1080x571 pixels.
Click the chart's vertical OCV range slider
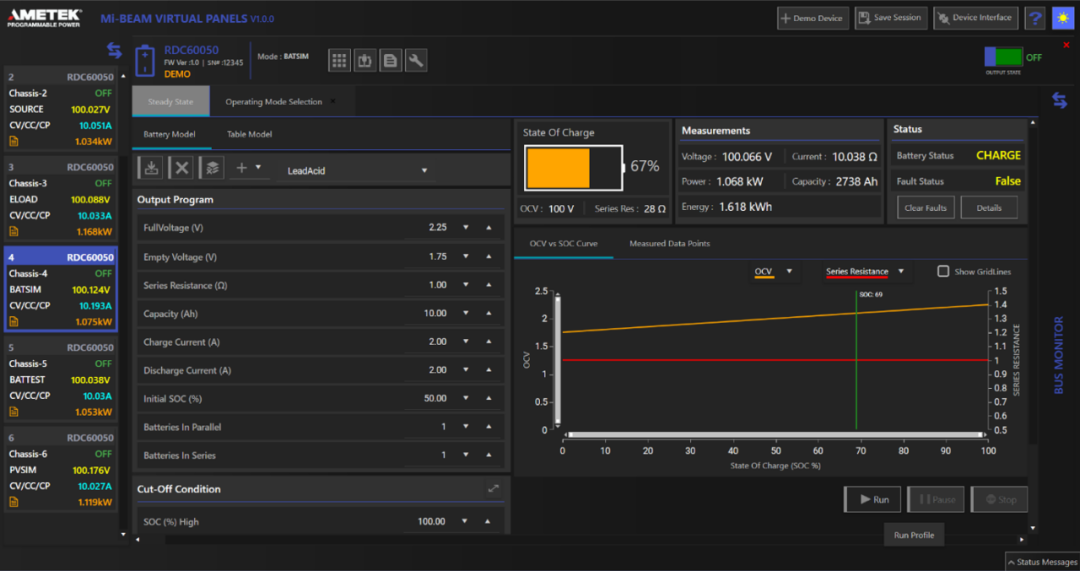pos(558,359)
